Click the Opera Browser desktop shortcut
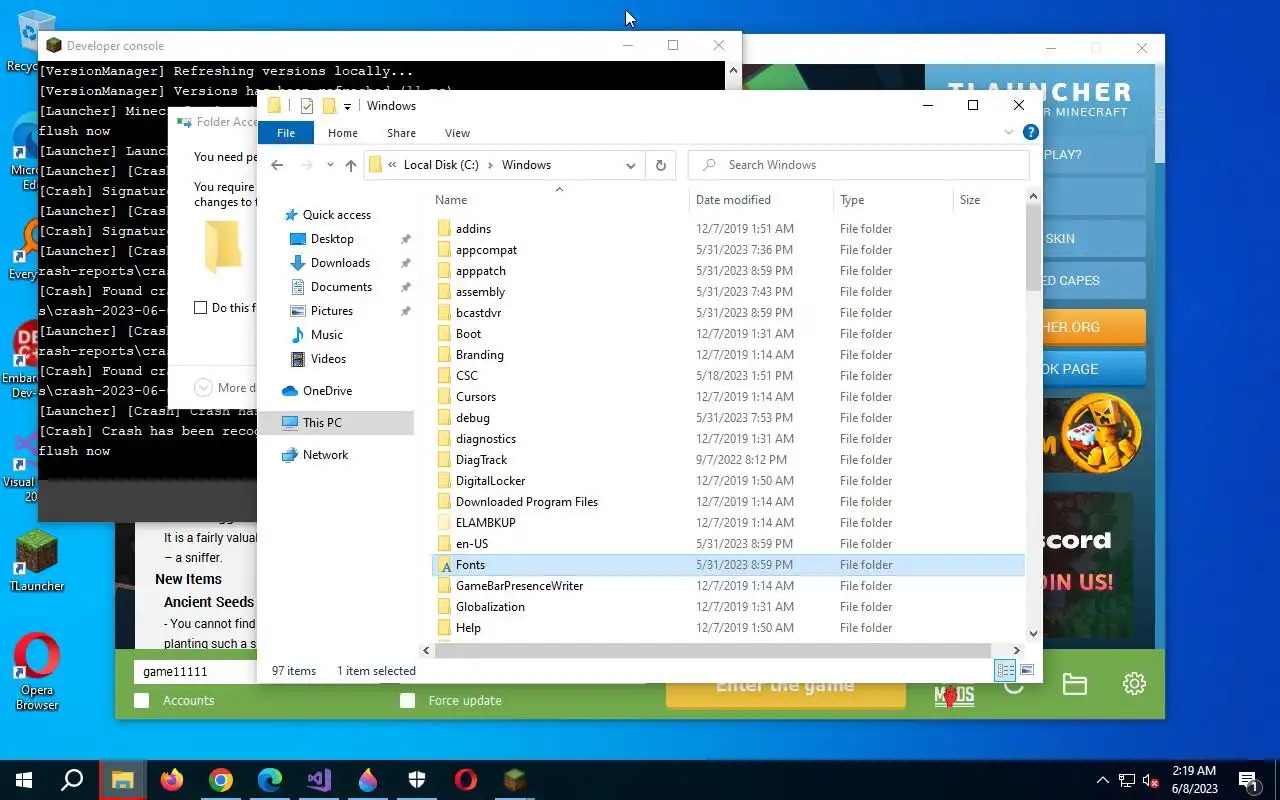 pyautogui.click(x=36, y=674)
